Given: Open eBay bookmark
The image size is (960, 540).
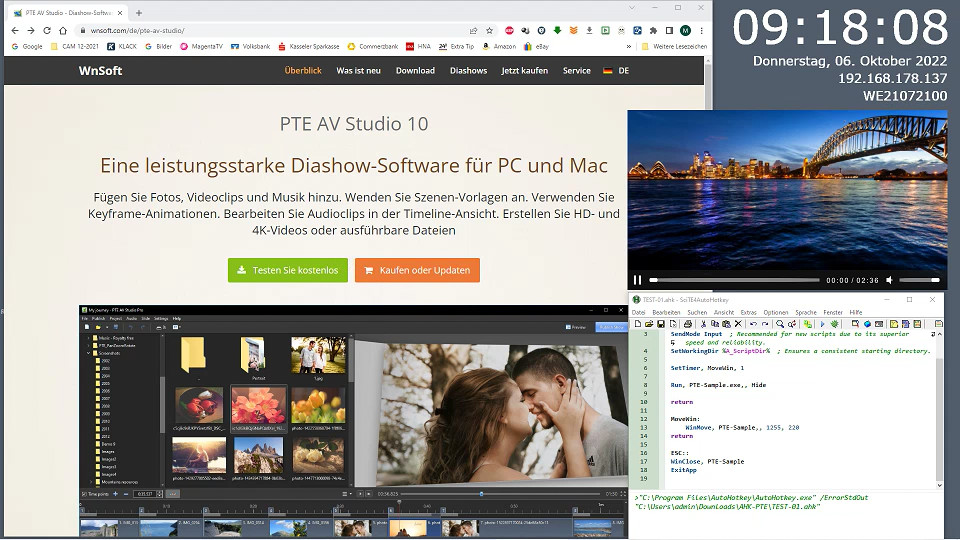Looking at the screenshot, I should [536, 47].
